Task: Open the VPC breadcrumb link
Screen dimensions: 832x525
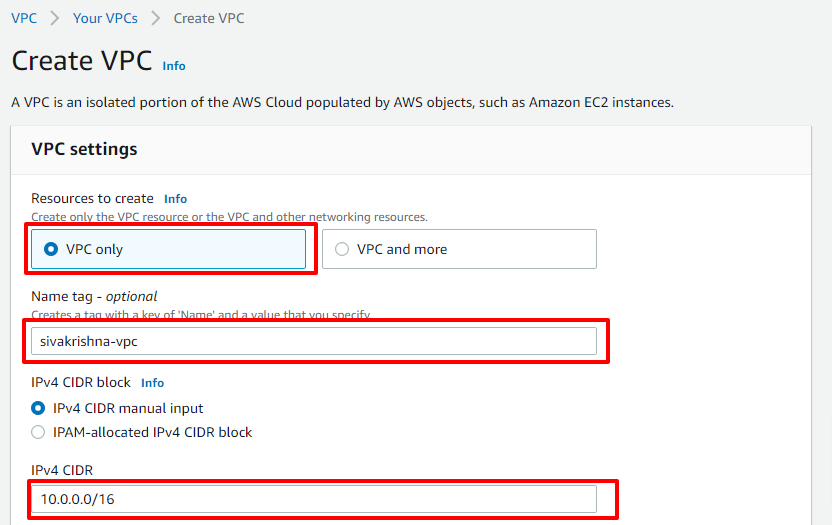Action: click(24, 18)
